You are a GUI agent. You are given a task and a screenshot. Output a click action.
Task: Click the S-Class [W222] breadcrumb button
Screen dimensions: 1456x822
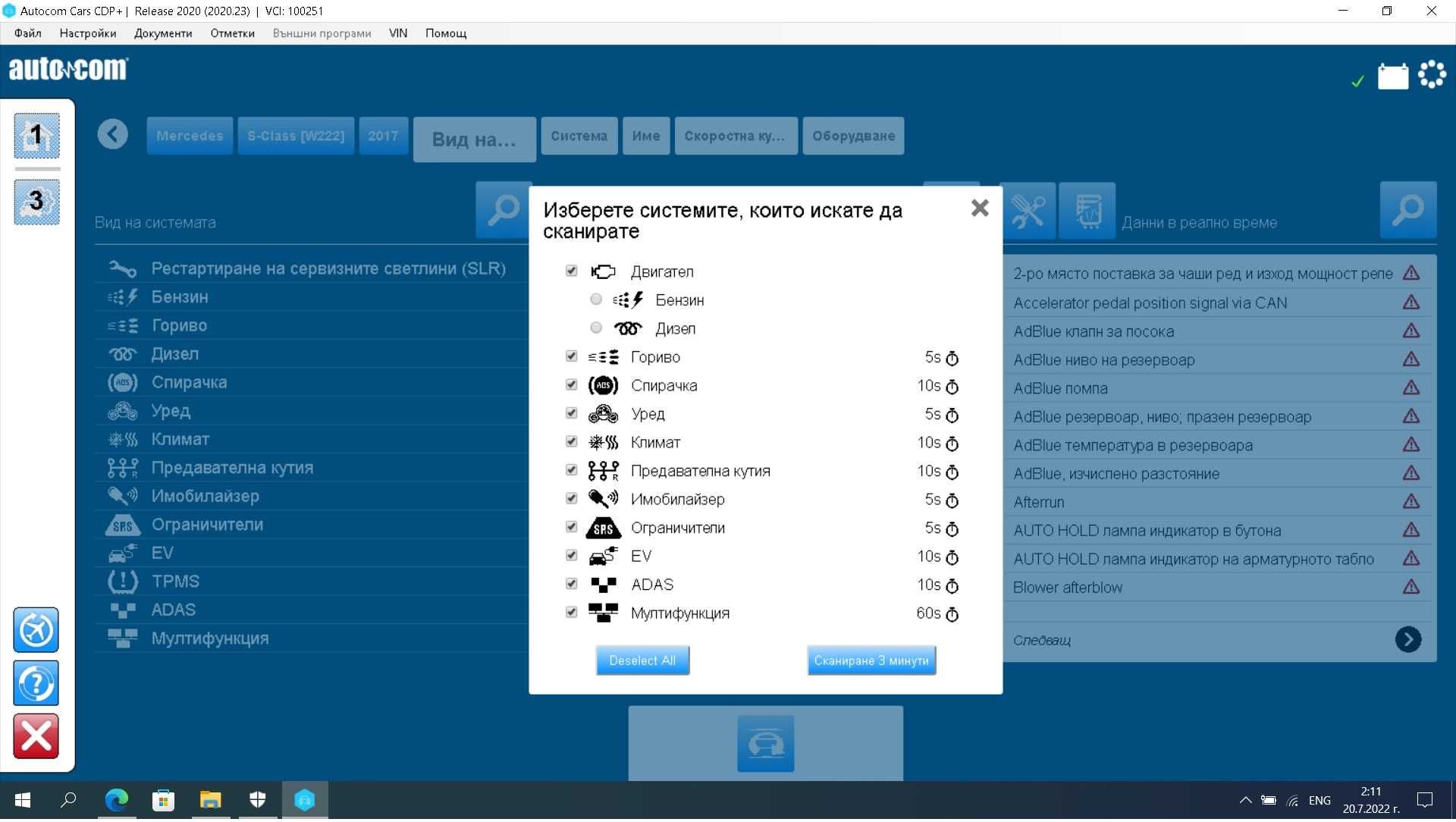(x=296, y=136)
